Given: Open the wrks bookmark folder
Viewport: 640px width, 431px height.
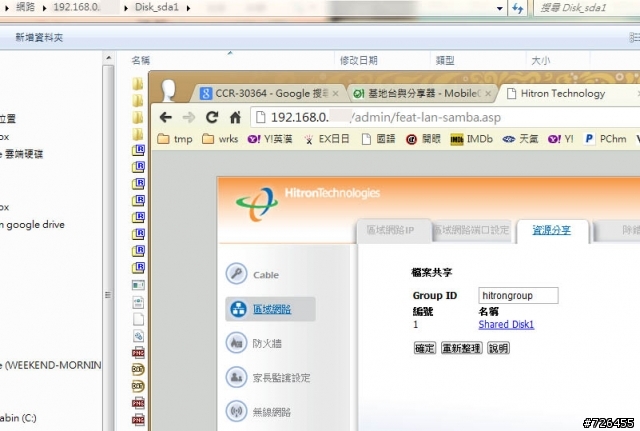Looking at the screenshot, I should [220, 139].
